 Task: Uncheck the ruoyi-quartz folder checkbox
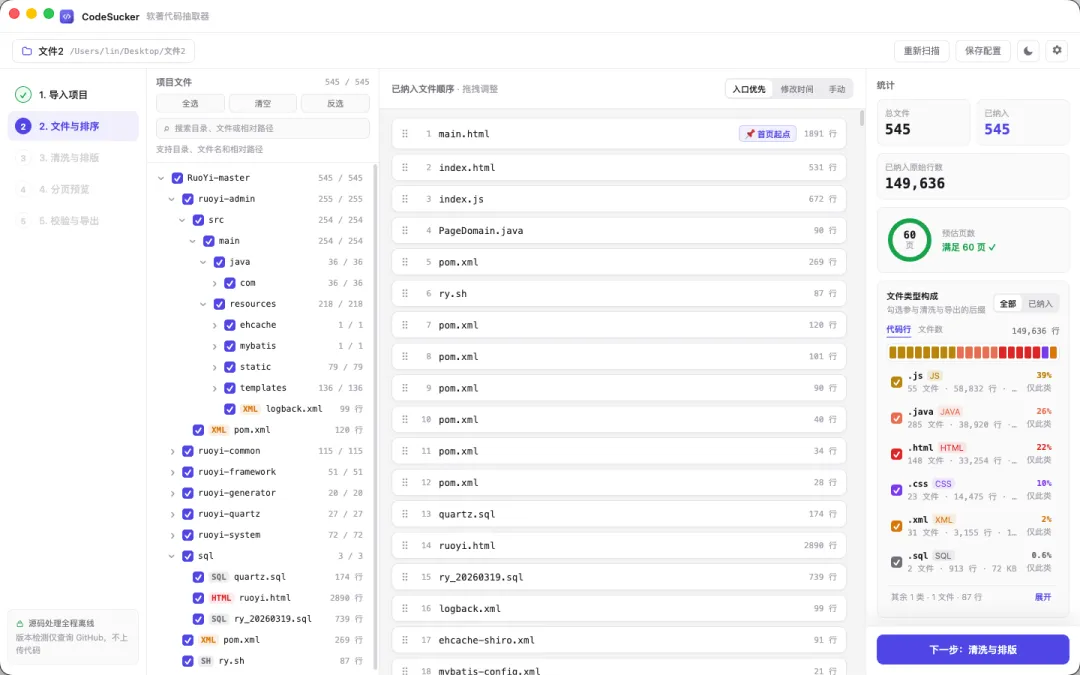(187, 514)
